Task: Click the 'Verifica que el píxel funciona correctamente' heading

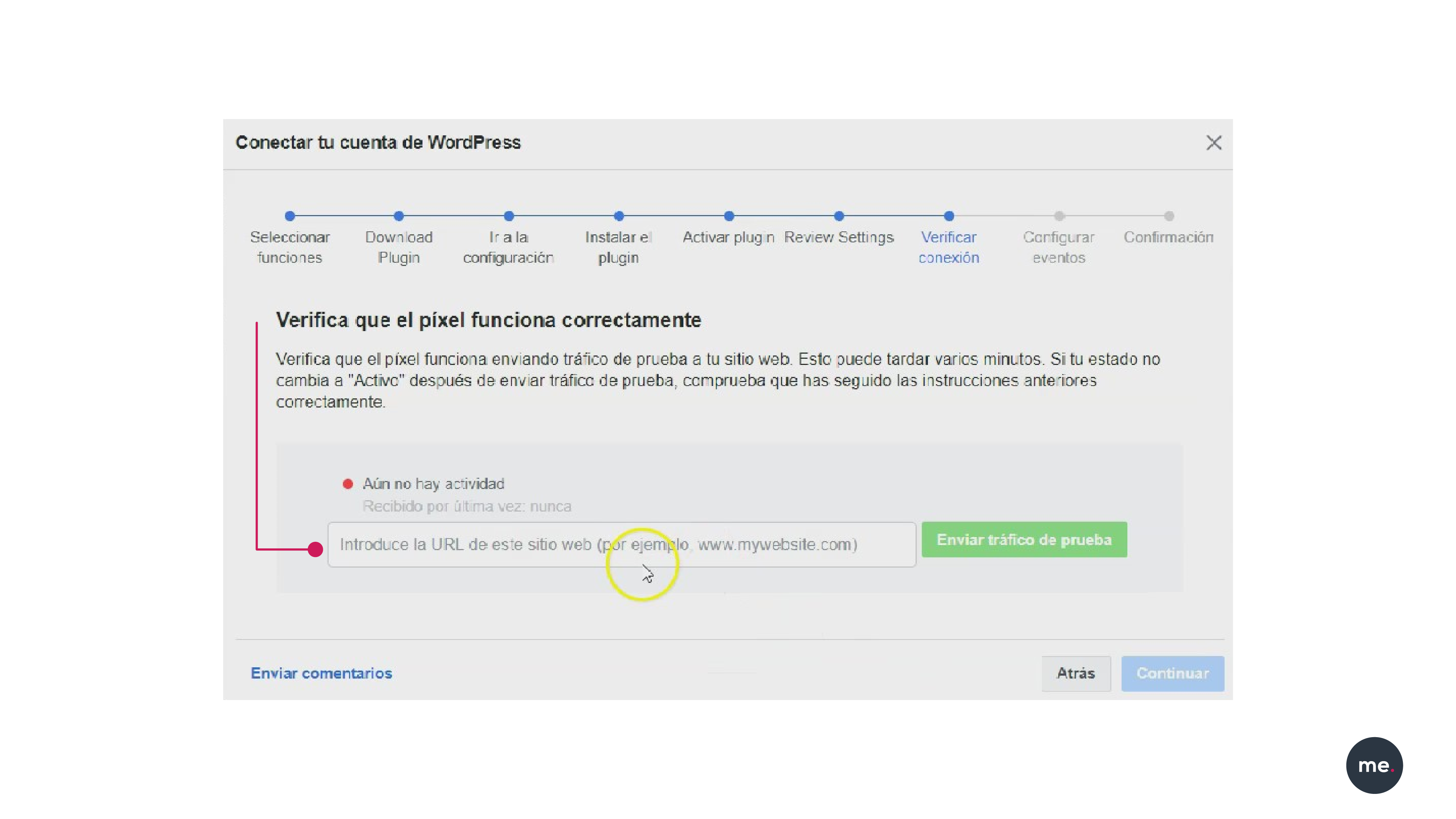Action: click(x=488, y=321)
